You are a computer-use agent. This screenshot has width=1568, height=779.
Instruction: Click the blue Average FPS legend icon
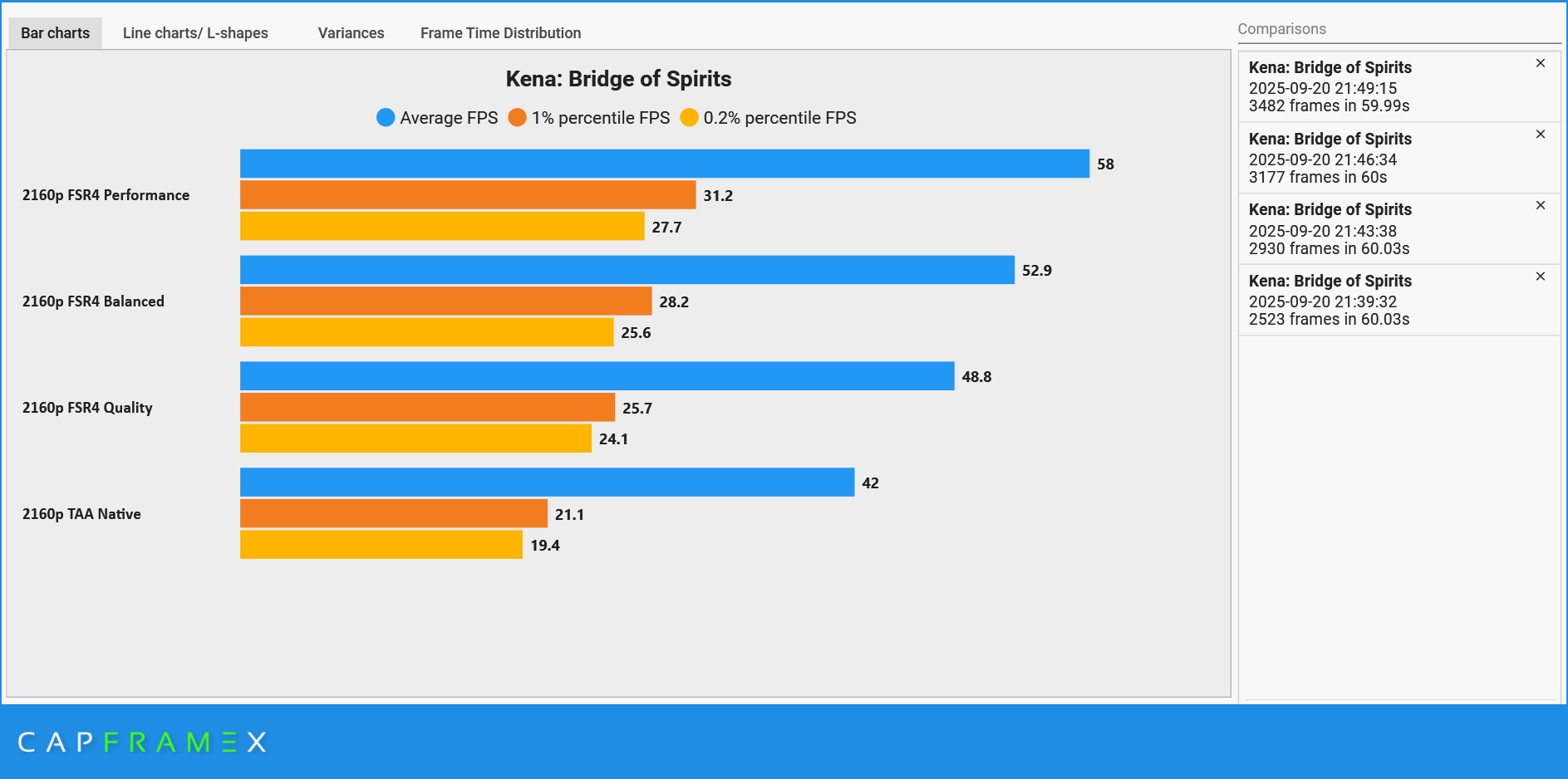[x=386, y=117]
